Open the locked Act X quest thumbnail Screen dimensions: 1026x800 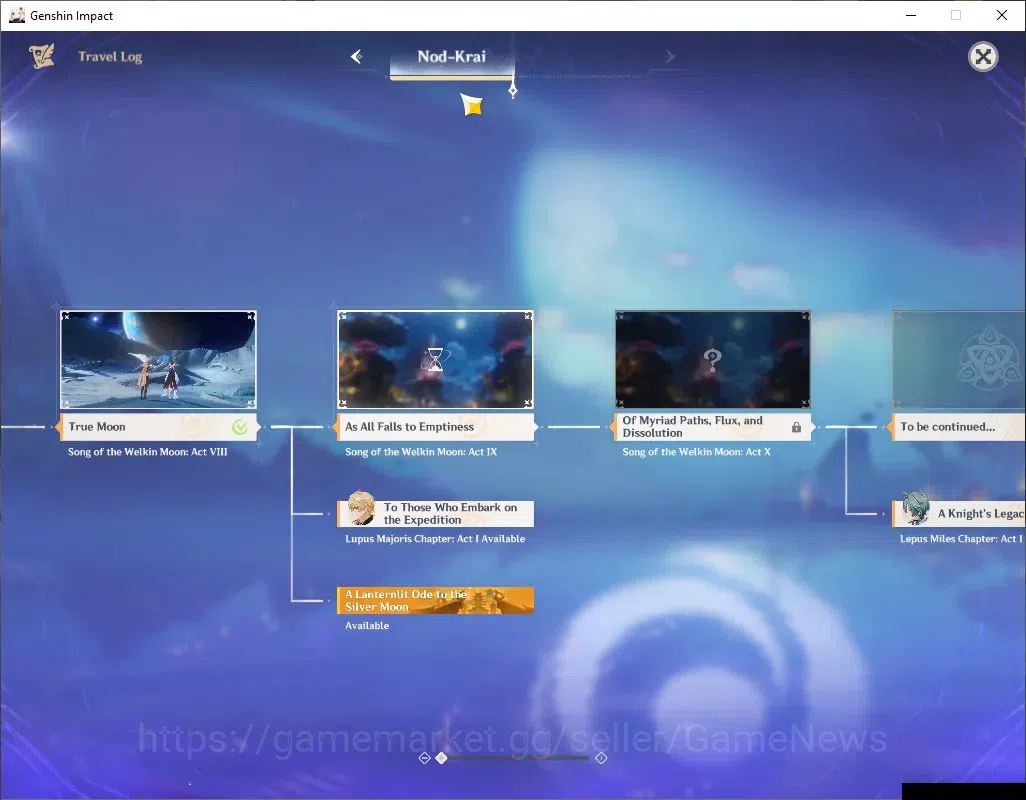tap(713, 360)
